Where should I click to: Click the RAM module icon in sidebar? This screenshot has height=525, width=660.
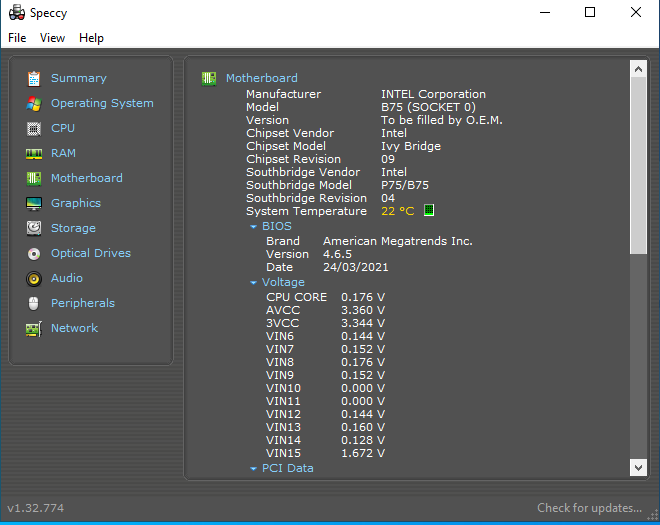34,154
